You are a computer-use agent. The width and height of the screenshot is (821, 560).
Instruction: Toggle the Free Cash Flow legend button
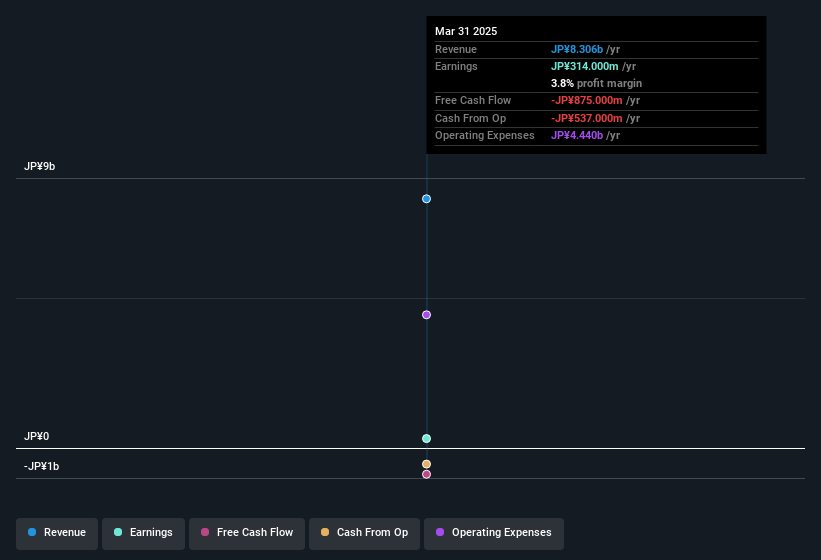247,533
